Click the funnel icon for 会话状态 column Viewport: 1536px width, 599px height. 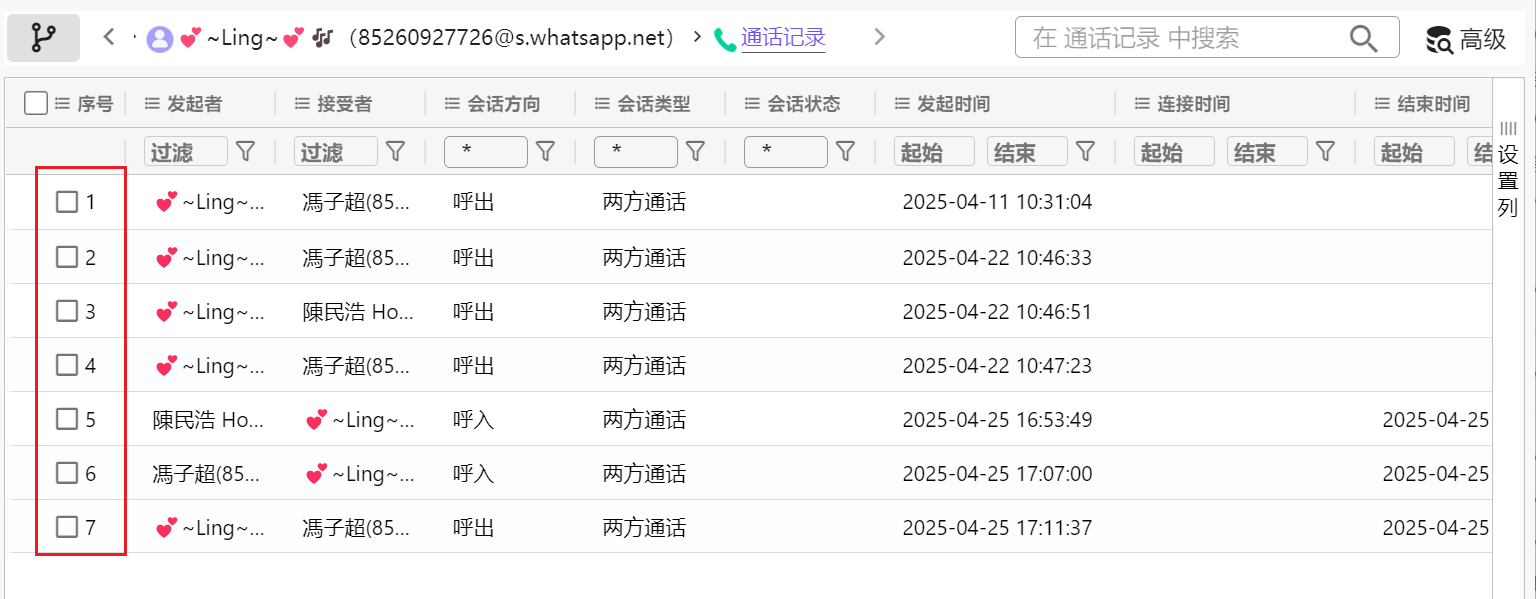pyautogui.click(x=845, y=151)
